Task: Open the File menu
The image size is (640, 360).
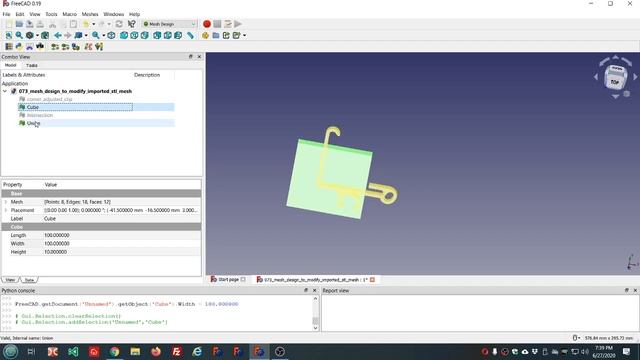Action: (7, 14)
